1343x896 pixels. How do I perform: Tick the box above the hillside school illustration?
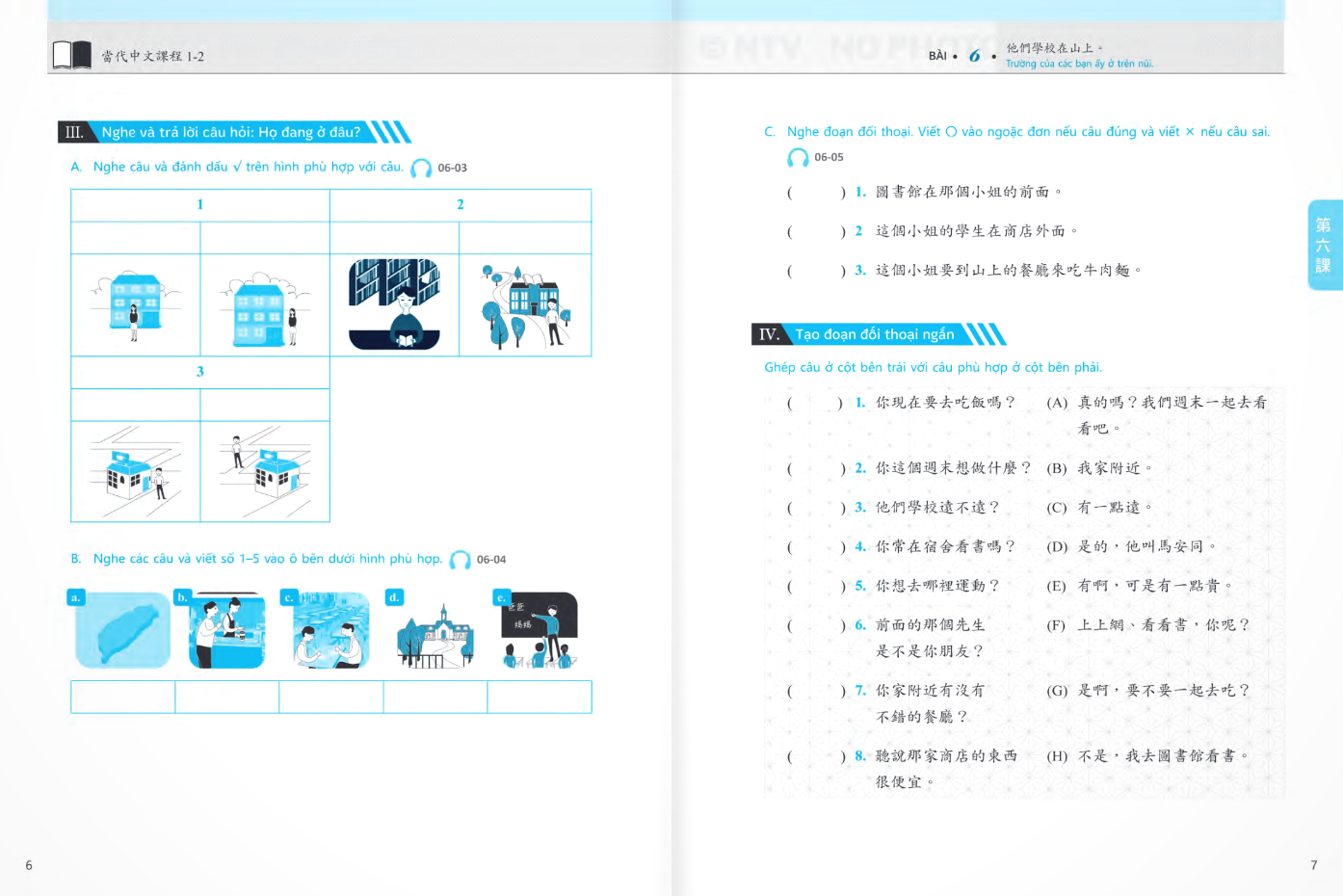(x=525, y=238)
